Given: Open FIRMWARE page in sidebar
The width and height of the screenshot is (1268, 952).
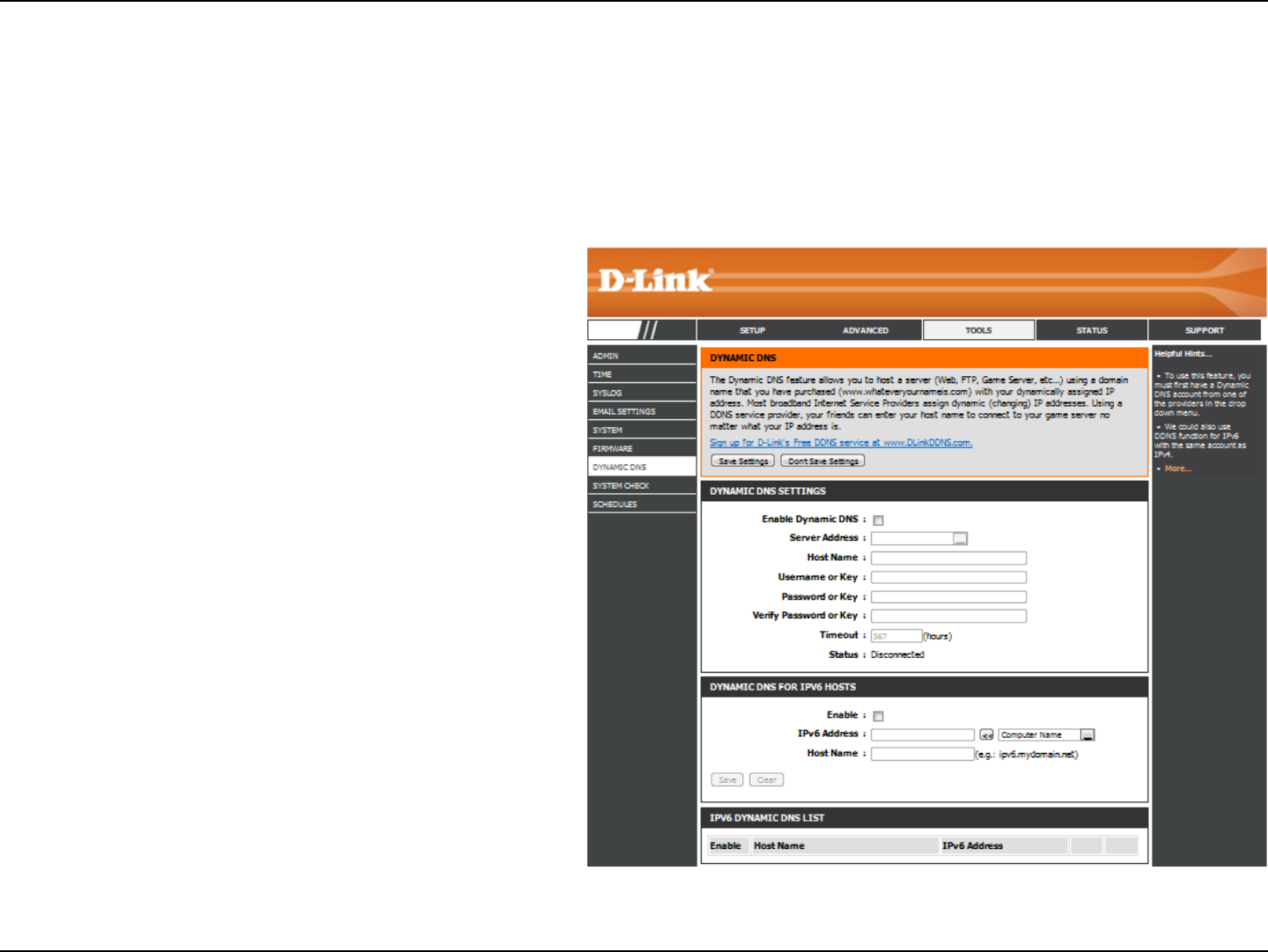Looking at the screenshot, I should click(642, 448).
